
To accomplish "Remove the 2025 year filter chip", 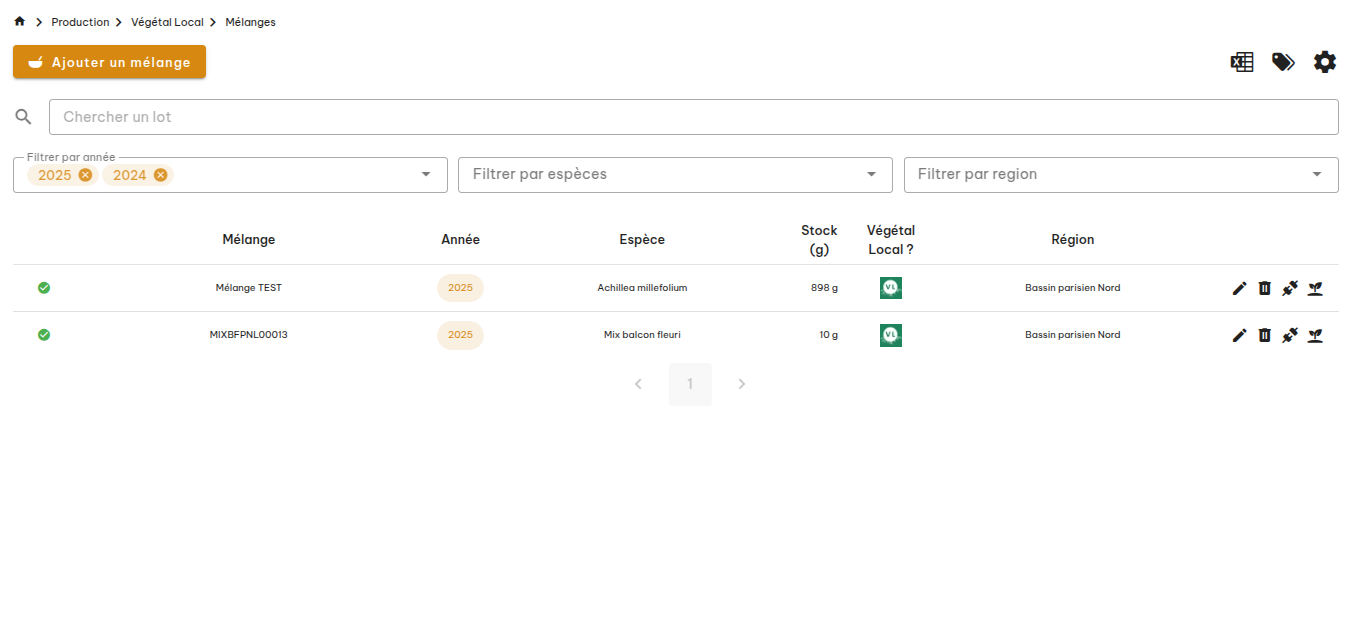I will (85, 175).
